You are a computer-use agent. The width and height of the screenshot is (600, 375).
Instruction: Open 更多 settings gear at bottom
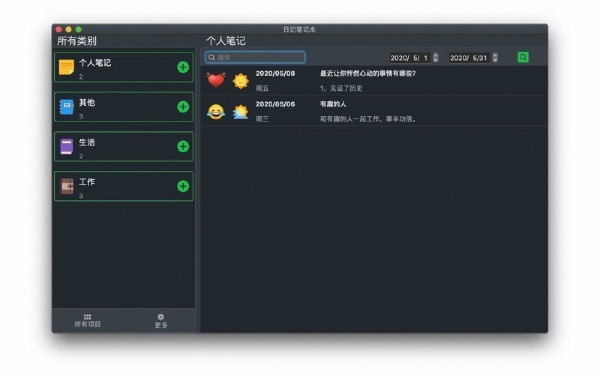tap(161, 321)
